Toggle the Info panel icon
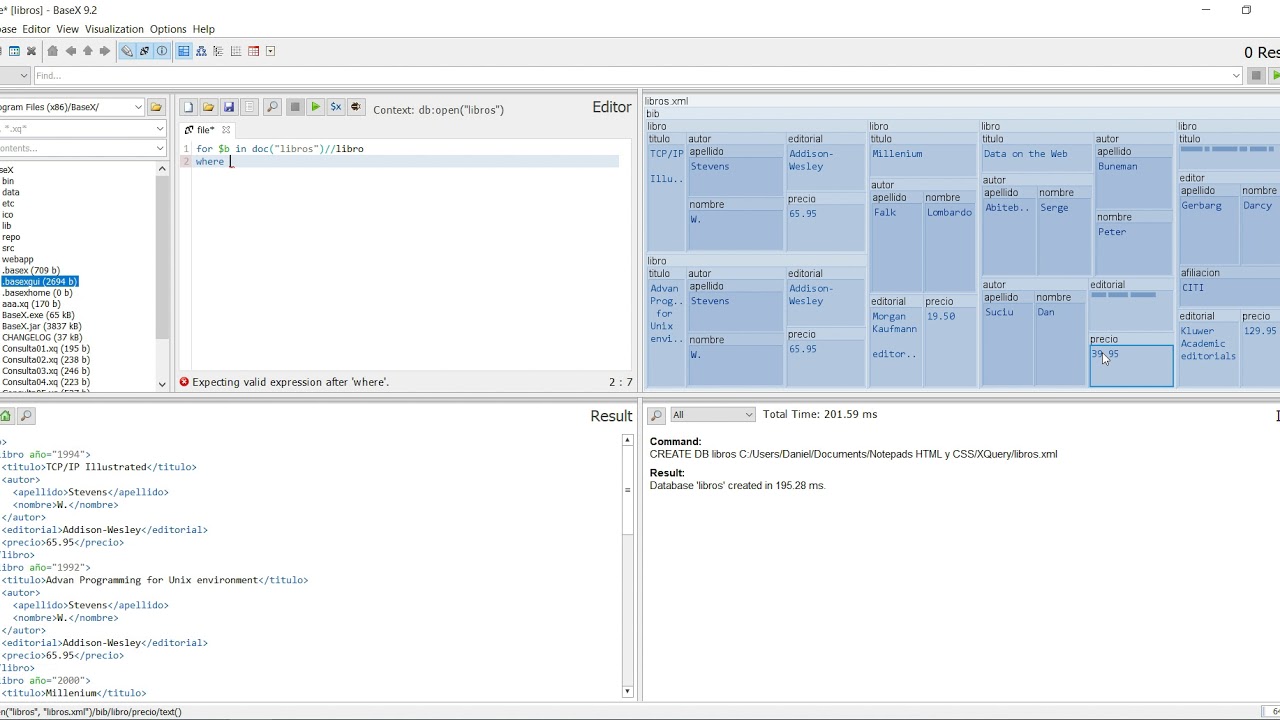 coord(162,51)
